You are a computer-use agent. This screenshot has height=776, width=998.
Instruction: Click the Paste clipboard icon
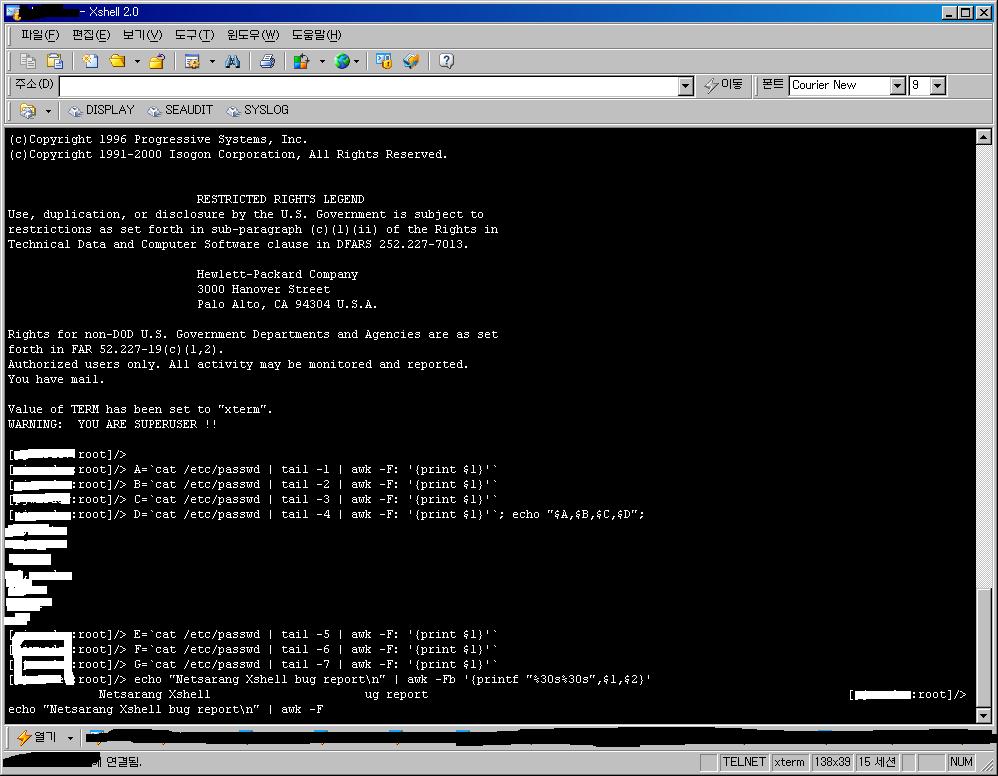click(x=55, y=61)
